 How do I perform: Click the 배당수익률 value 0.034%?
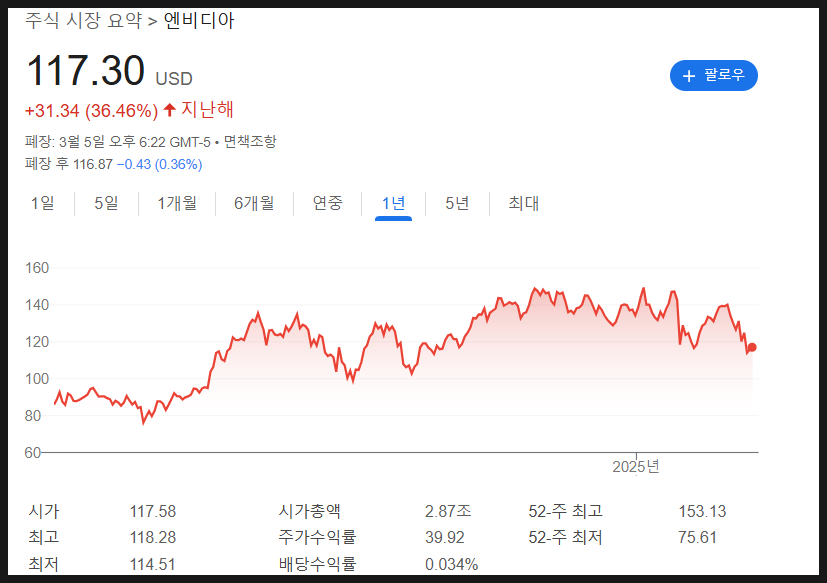[x=451, y=564]
